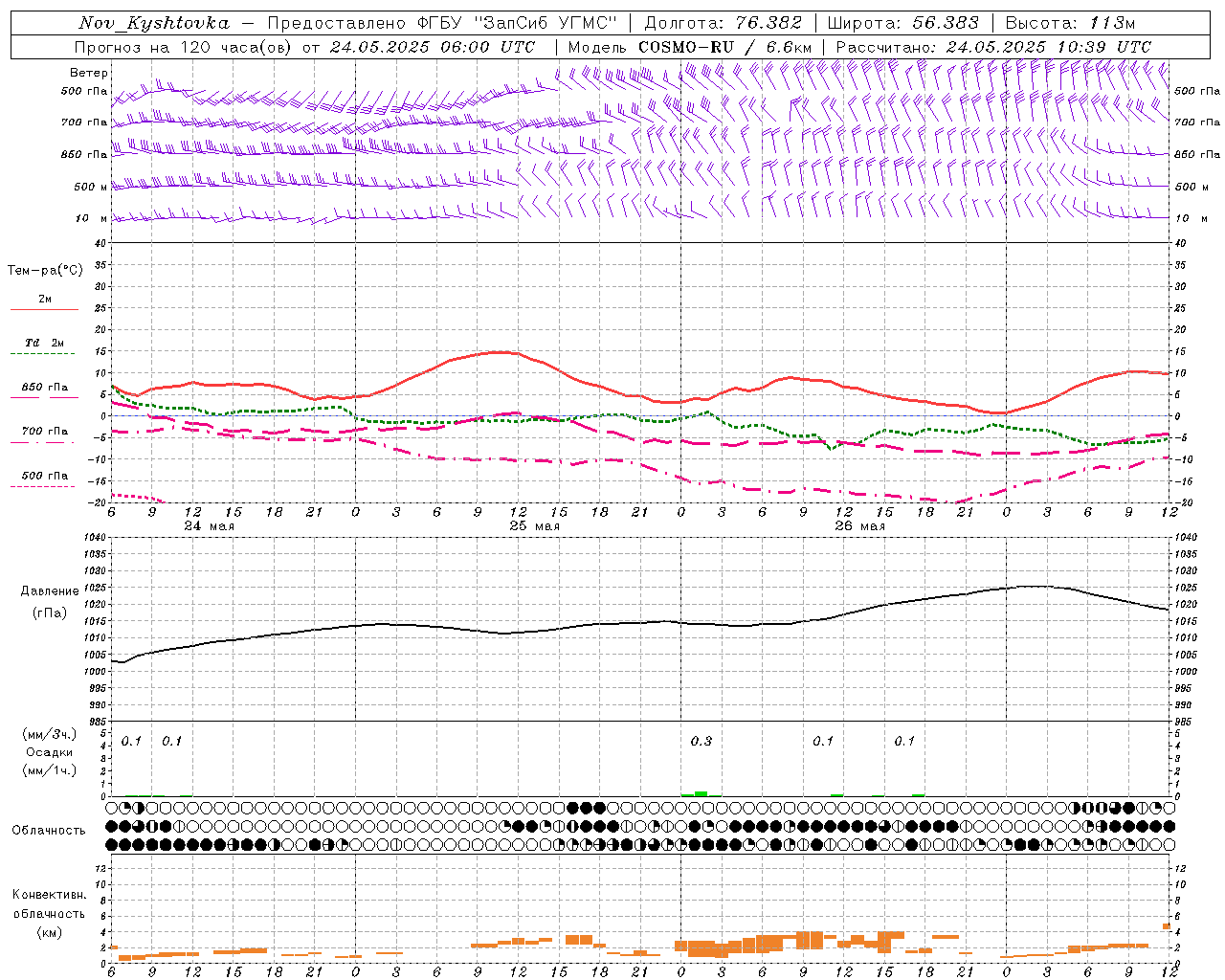
Task: Click the forecast start time 24.05.2025 06:00 UTC
Action: 433,47
